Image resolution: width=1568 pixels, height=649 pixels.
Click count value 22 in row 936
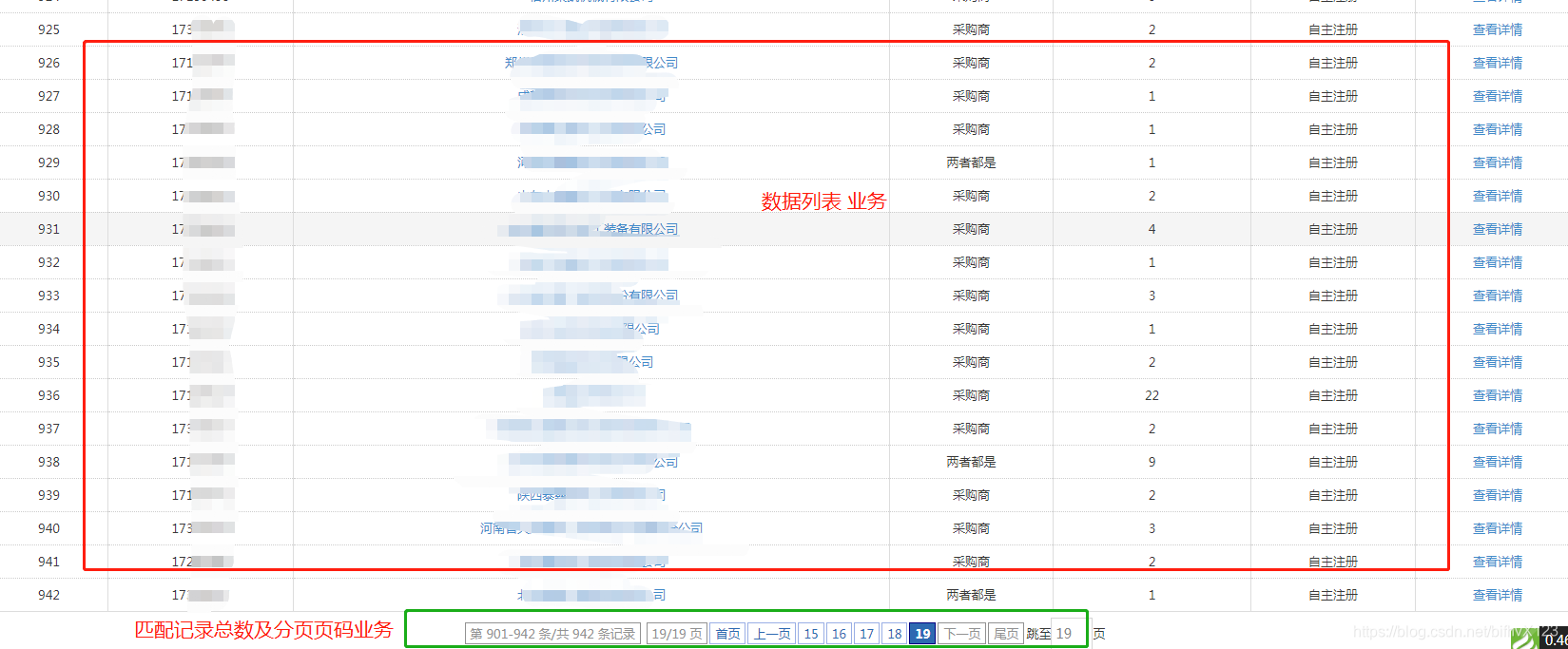pos(1152,395)
